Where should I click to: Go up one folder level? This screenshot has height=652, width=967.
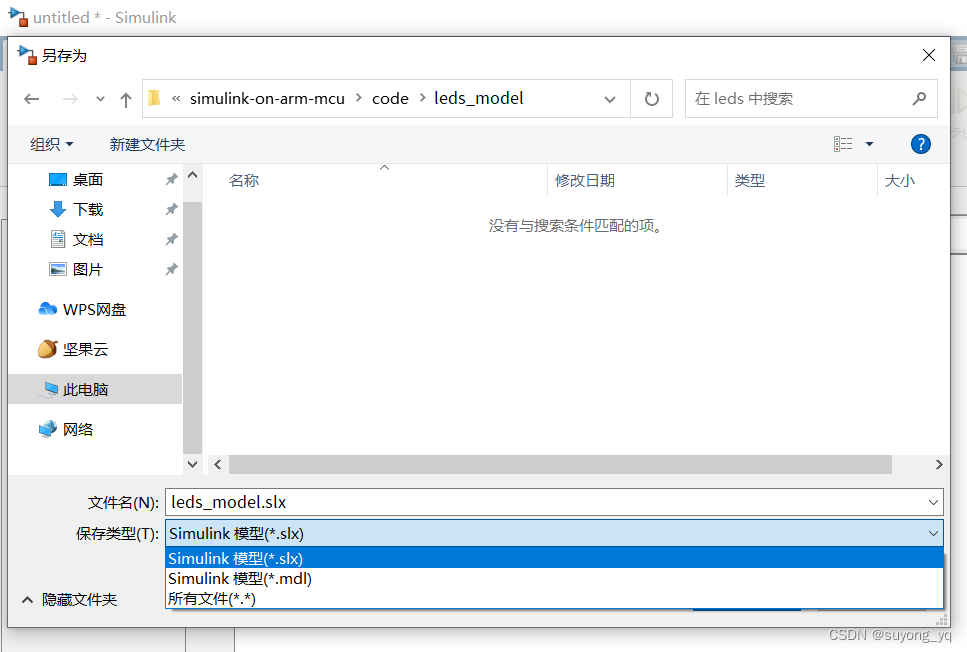point(126,99)
